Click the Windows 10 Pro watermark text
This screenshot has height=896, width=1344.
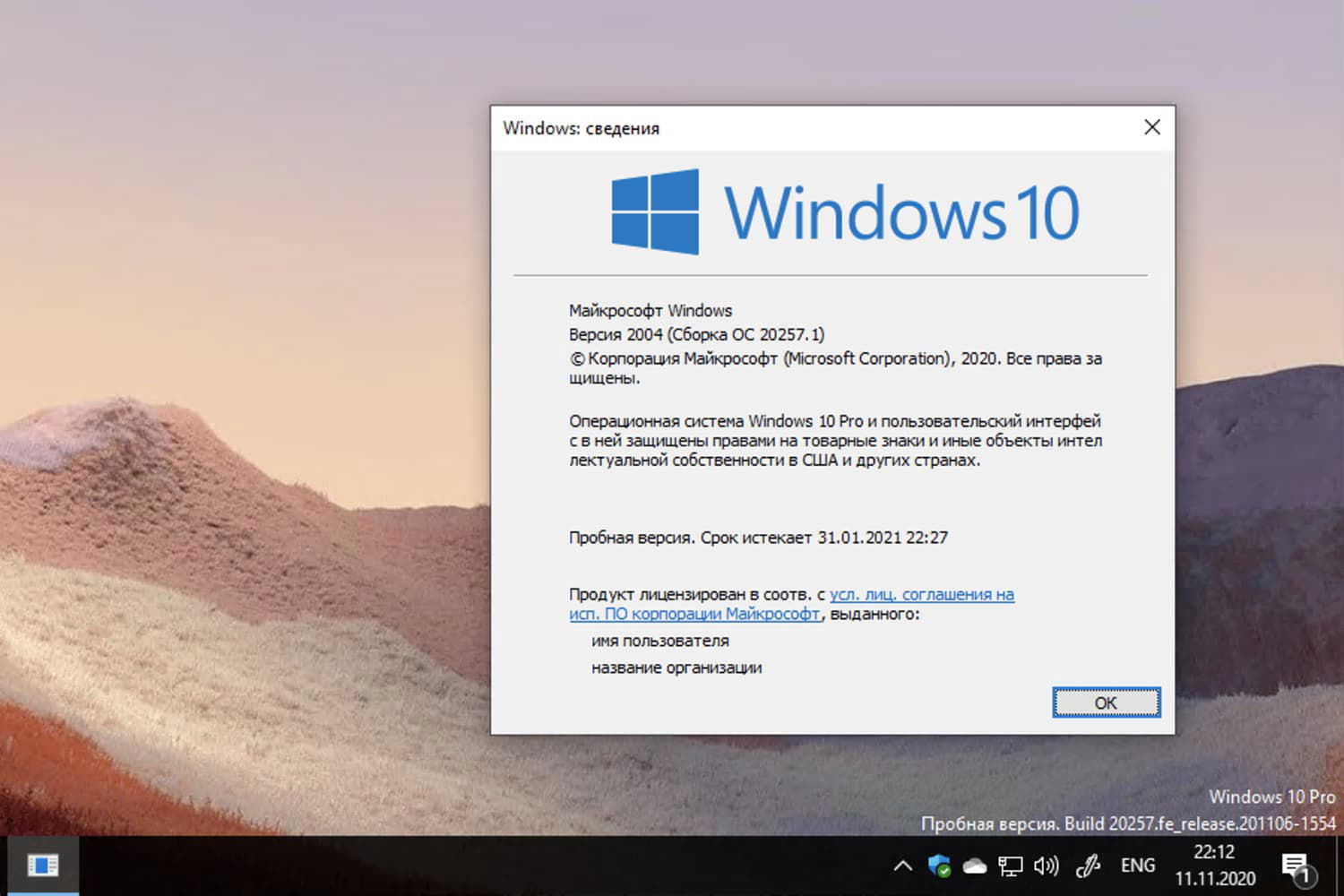(1272, 797)
